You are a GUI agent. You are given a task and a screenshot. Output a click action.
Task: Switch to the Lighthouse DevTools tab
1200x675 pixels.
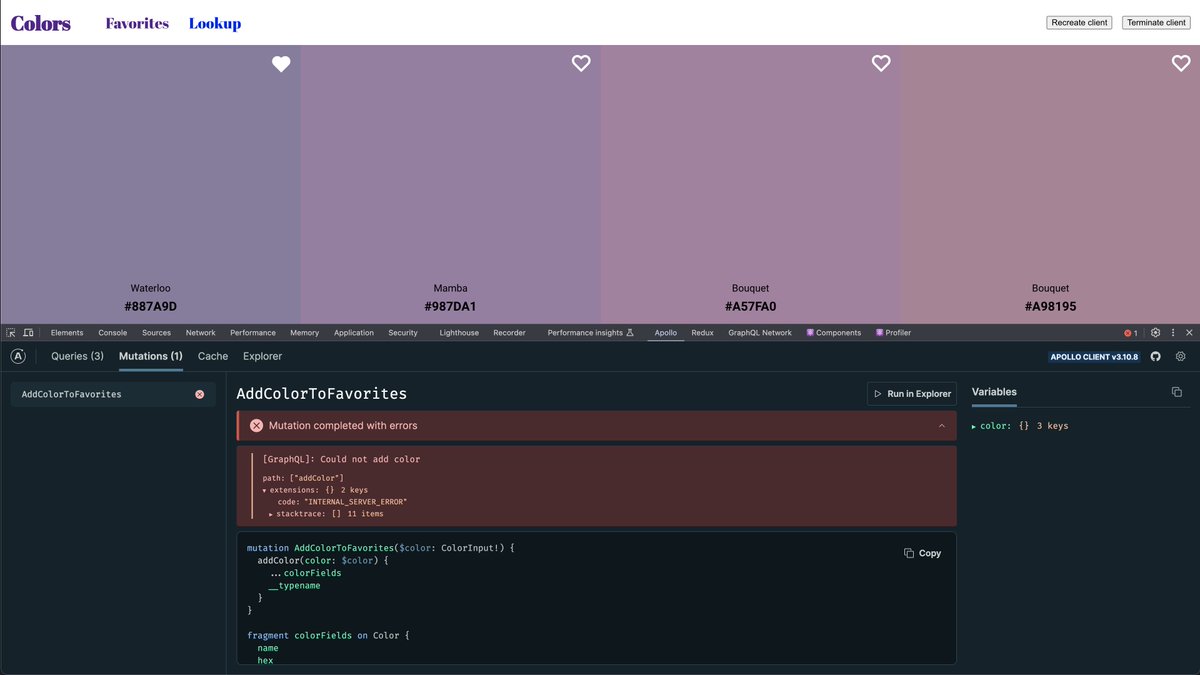pyautogui.click(x=459, y=333)
